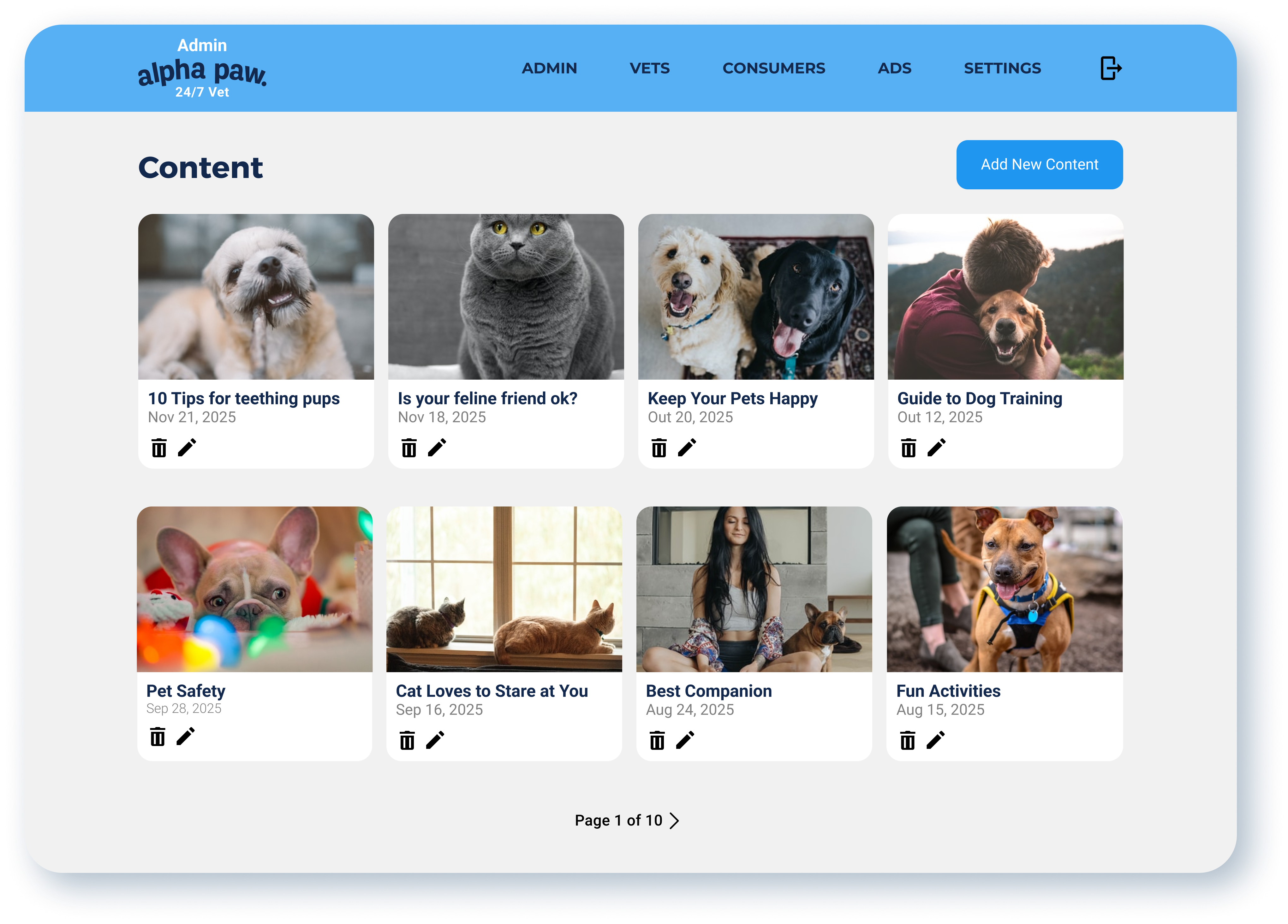Edit the 'Is your feline friend ok?' post

(437, 448)
